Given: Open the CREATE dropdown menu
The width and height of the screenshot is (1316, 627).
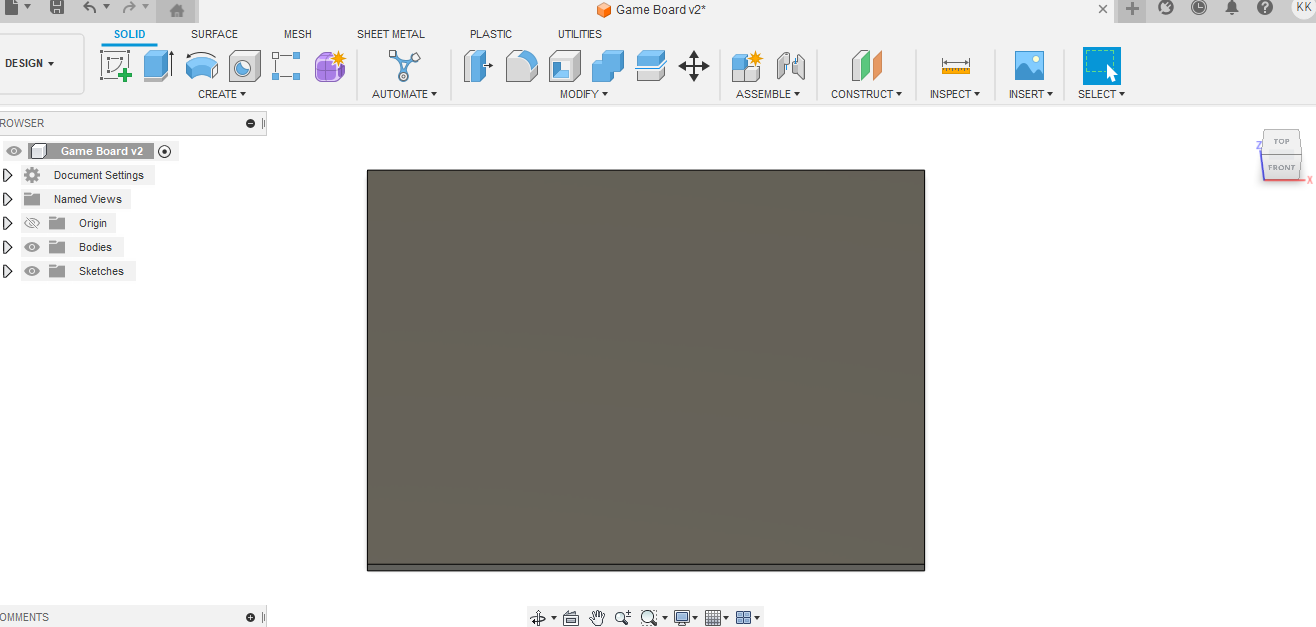Looking at the screenshot, I should pyautogui.click(x=222, y=94).
